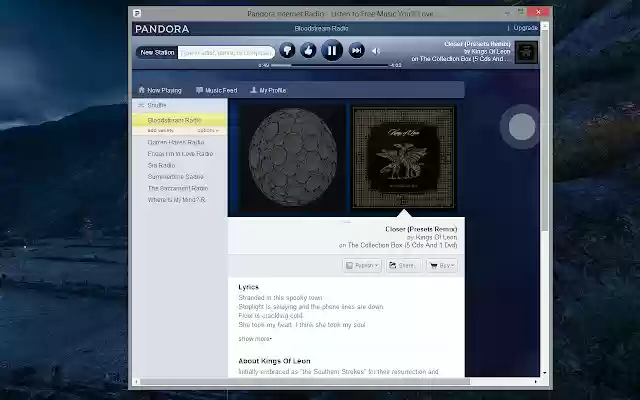
Task: Click the Share button
Action: click(404, 266)
